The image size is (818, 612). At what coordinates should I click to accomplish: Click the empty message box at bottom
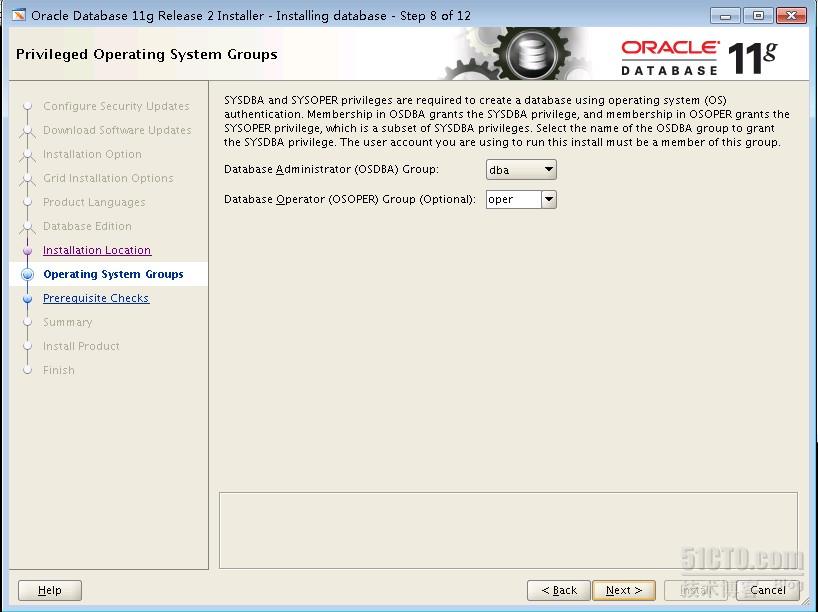[x=508, y=530]
